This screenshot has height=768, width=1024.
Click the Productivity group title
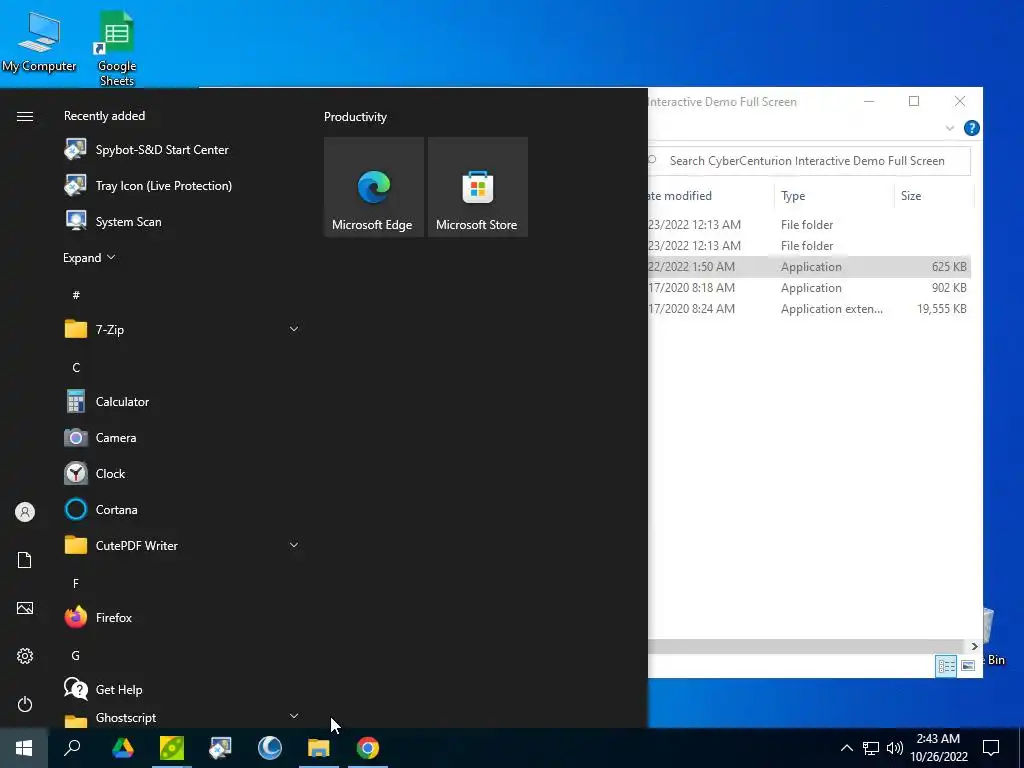(355, 117)
